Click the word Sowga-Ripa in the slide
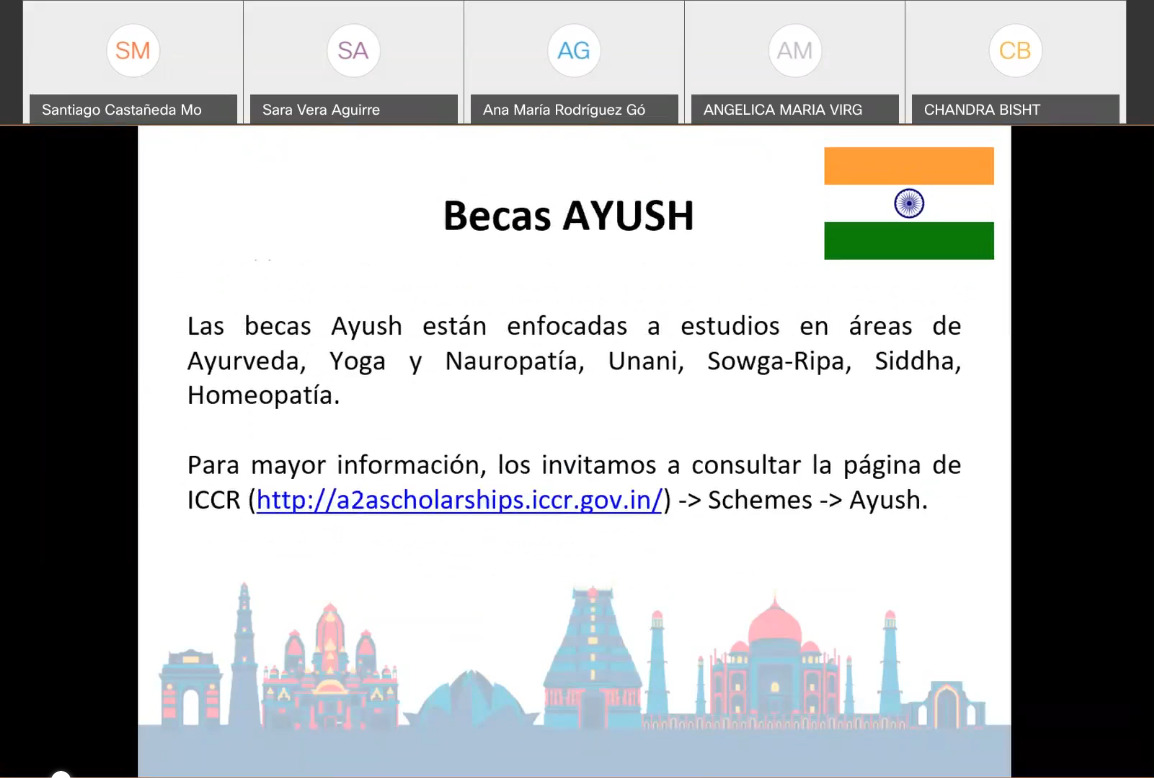The width and height of the screenshot is (1154, 778). pyautogui.click(x=779, y=361)
